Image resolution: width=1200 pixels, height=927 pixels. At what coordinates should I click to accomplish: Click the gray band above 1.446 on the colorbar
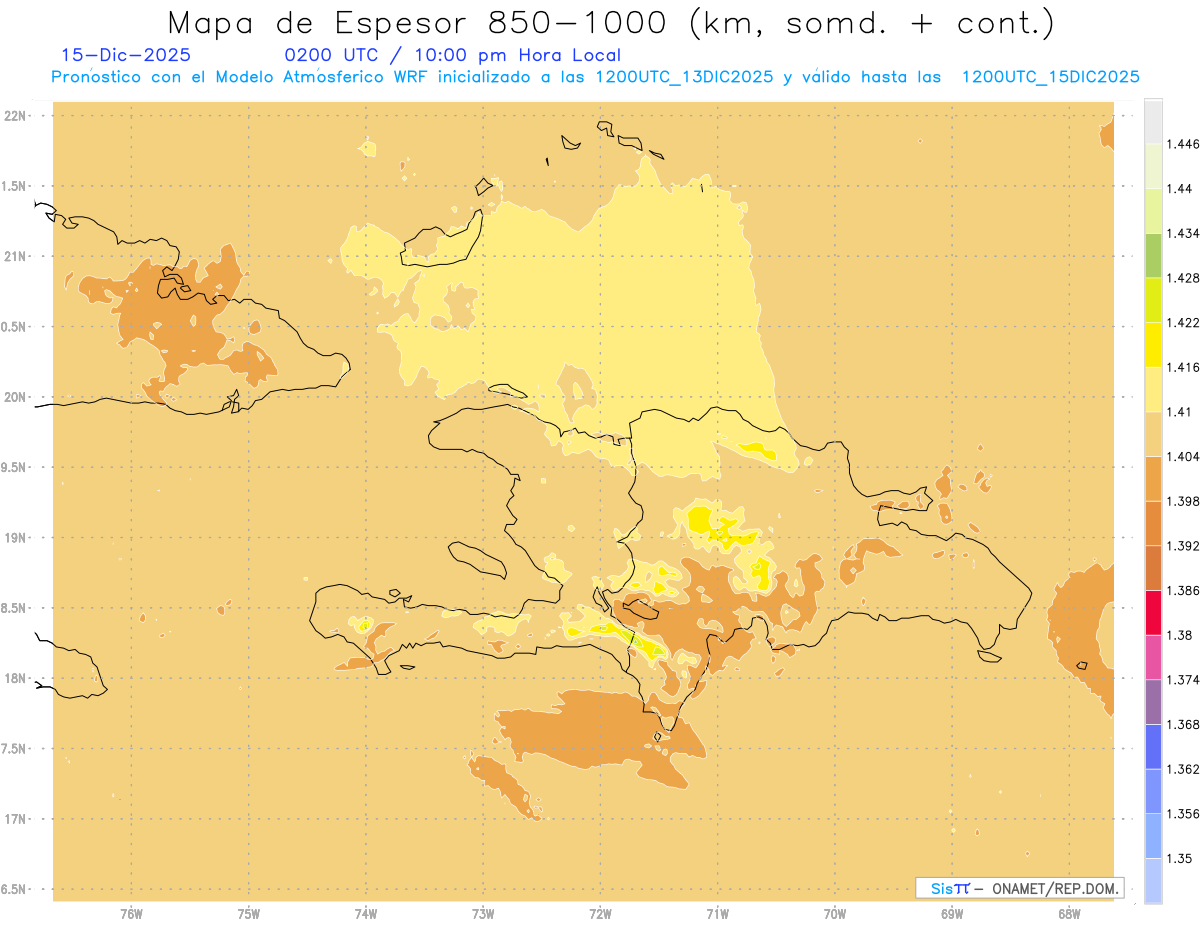1153,121
